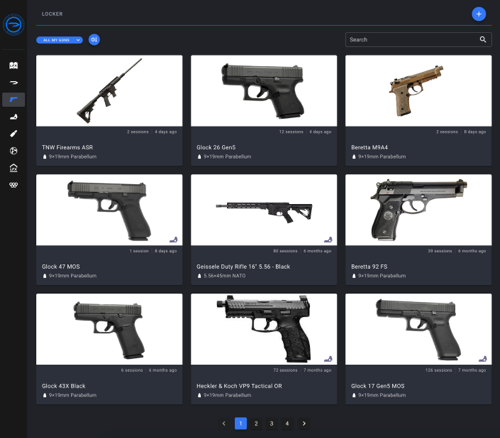Click the Search input field
Viewport: 500px width, 438px height.
pos(418,39)
